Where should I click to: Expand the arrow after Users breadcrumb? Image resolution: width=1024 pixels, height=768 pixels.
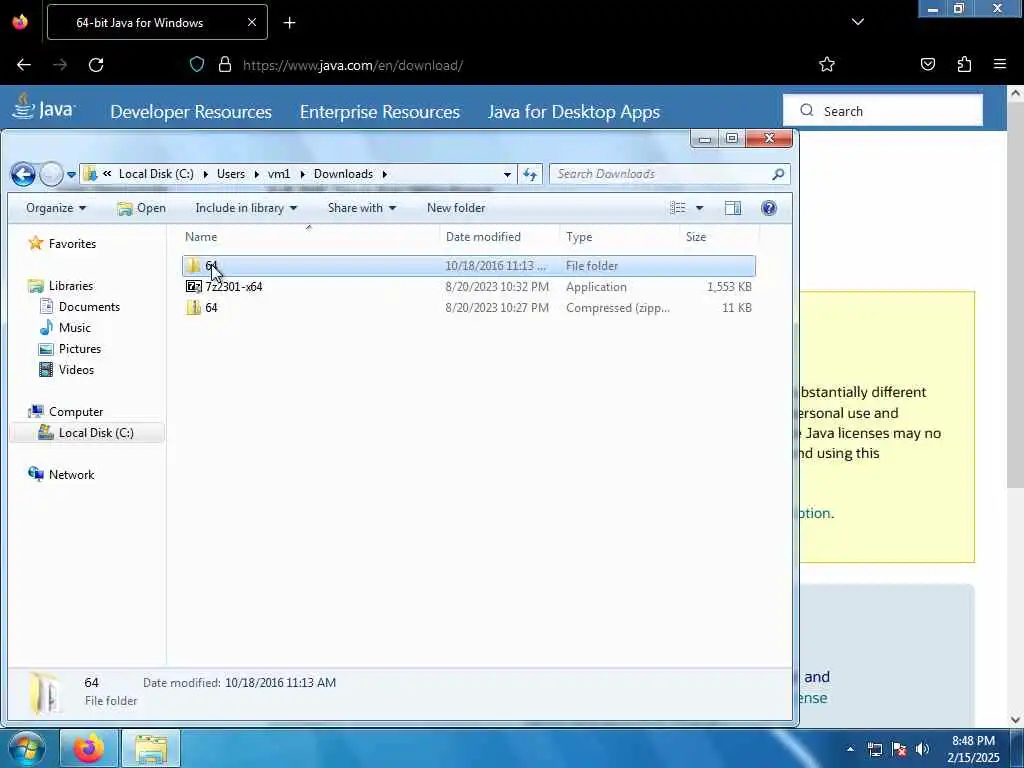click(256, 174)
